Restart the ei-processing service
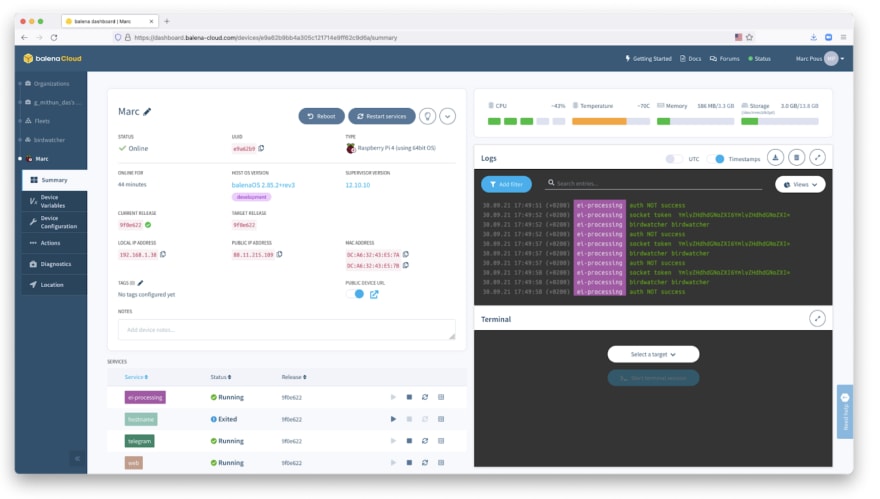The height and width of the screenshot is (499, 880). point(425,397)
